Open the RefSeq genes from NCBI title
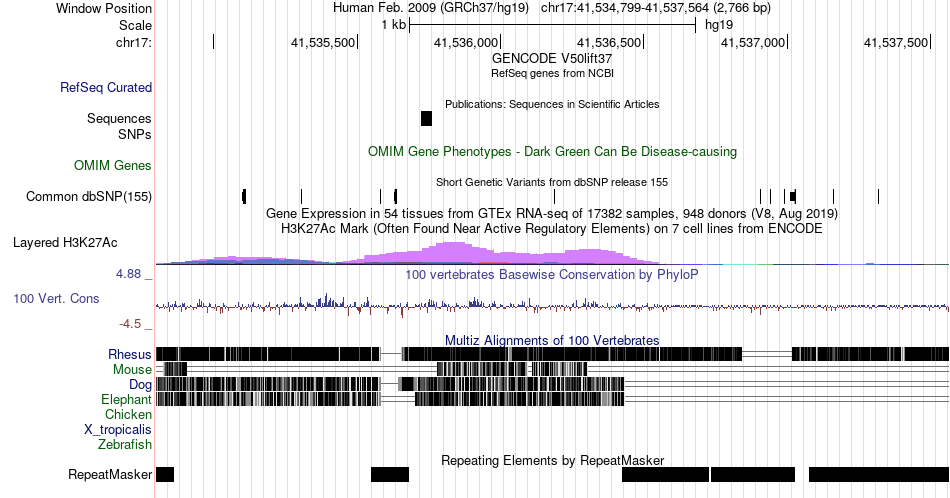The width and height of the screenshot is (950, 498). coord(552,73)
